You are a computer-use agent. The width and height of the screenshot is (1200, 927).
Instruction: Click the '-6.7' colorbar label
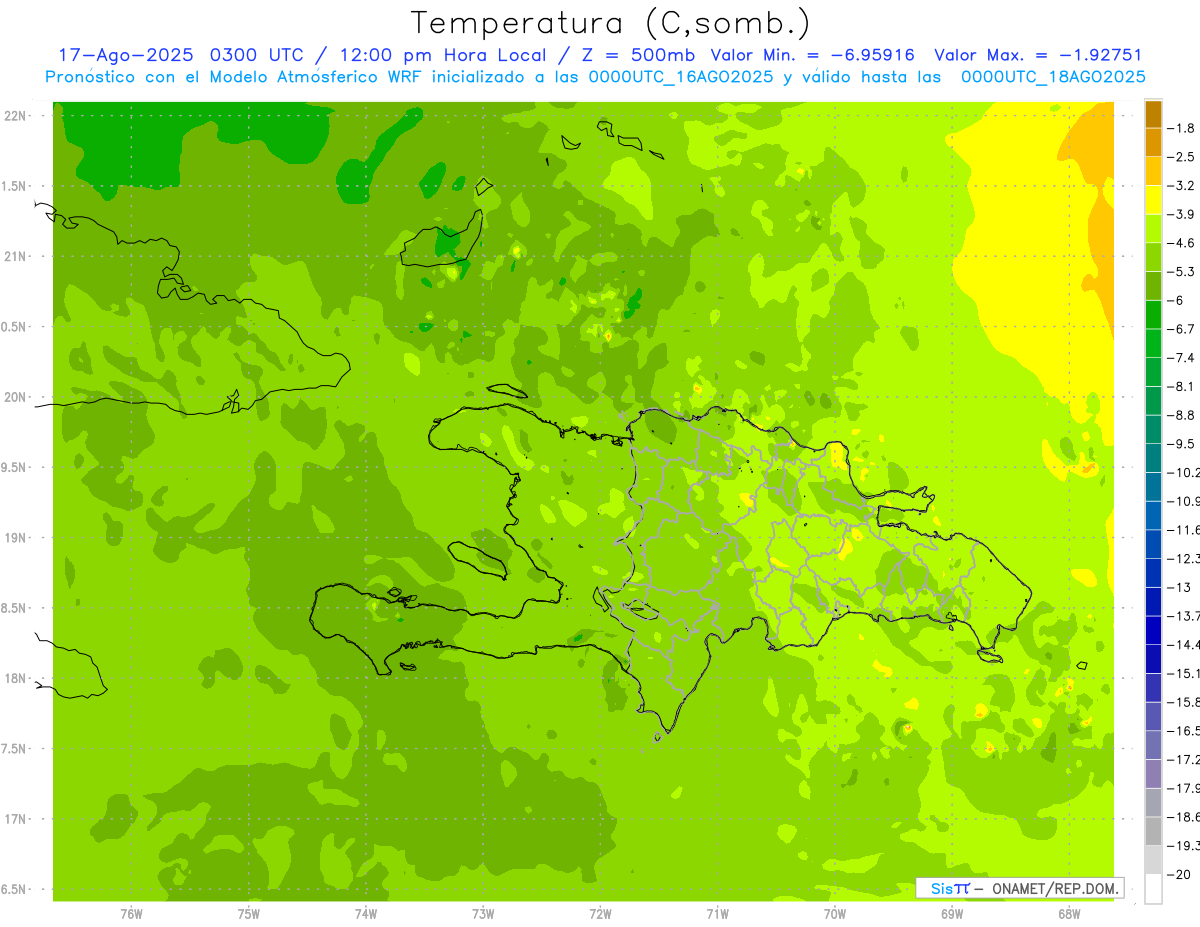(1181, 329)
